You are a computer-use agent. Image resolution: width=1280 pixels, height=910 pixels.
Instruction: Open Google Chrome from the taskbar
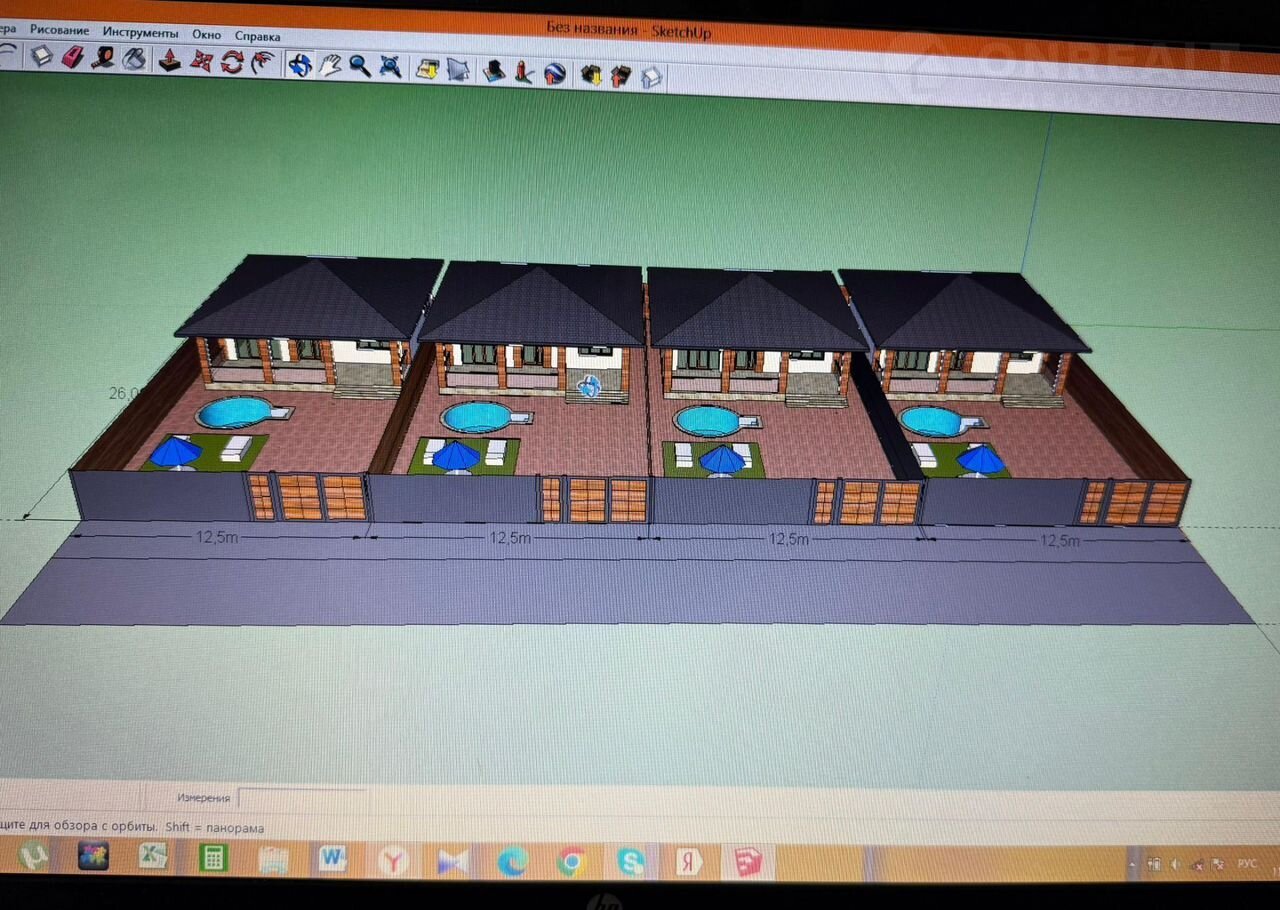pos(571,860)
